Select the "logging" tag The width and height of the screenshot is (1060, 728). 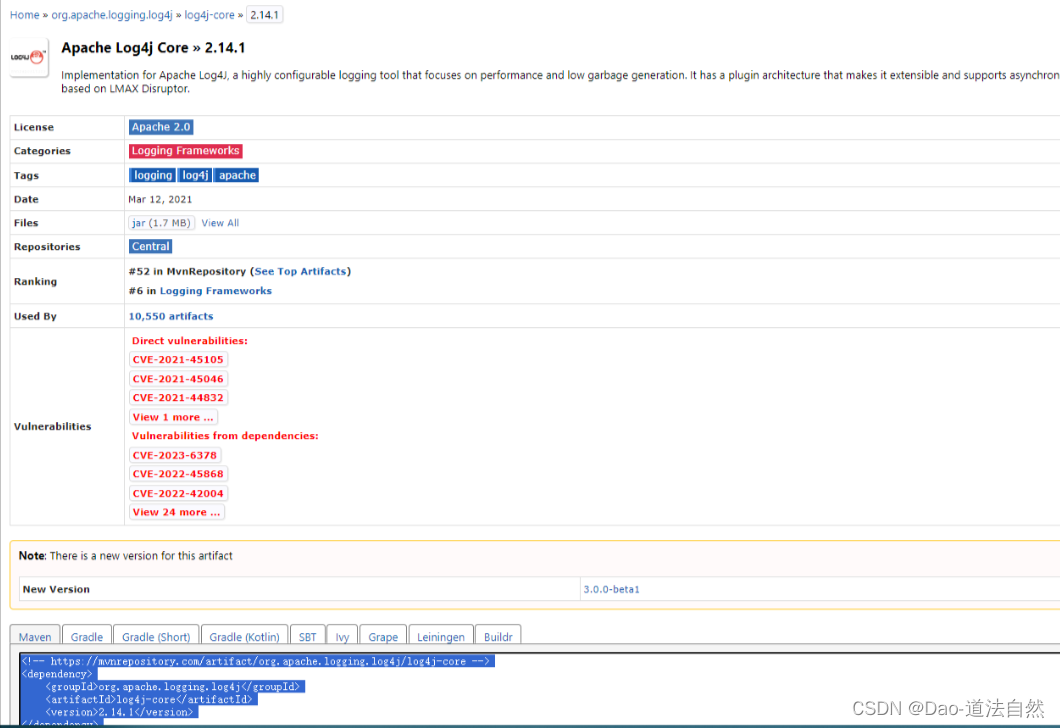click(x=152, y=175)
